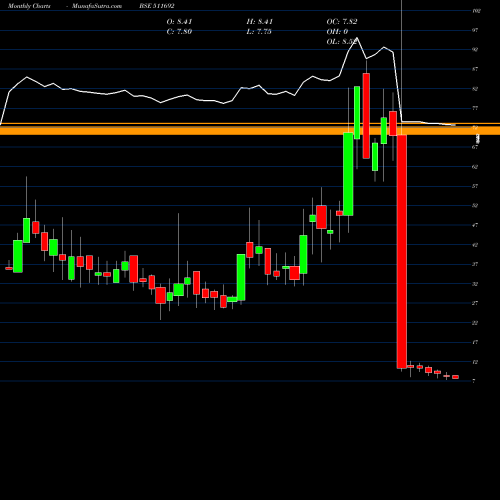Viewport: 500px width, 500px height.
Task: Select the "H: 8.41" high value
Action: (259, 22)
